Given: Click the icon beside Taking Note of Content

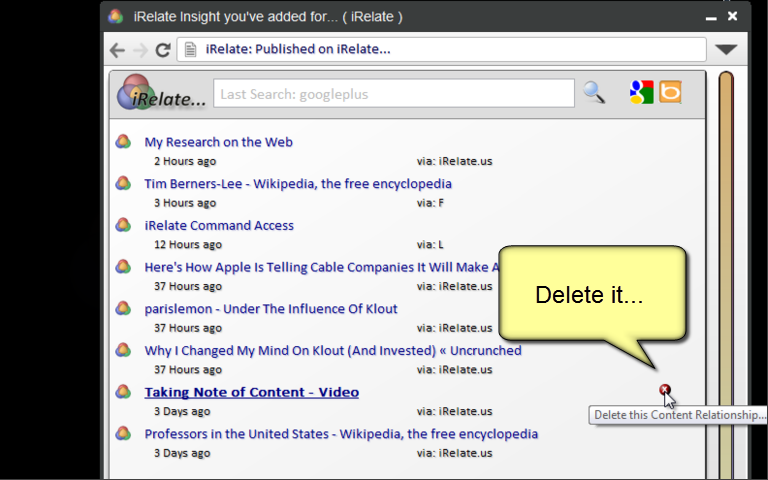Looking at the screenshot, I should [123, 391].
